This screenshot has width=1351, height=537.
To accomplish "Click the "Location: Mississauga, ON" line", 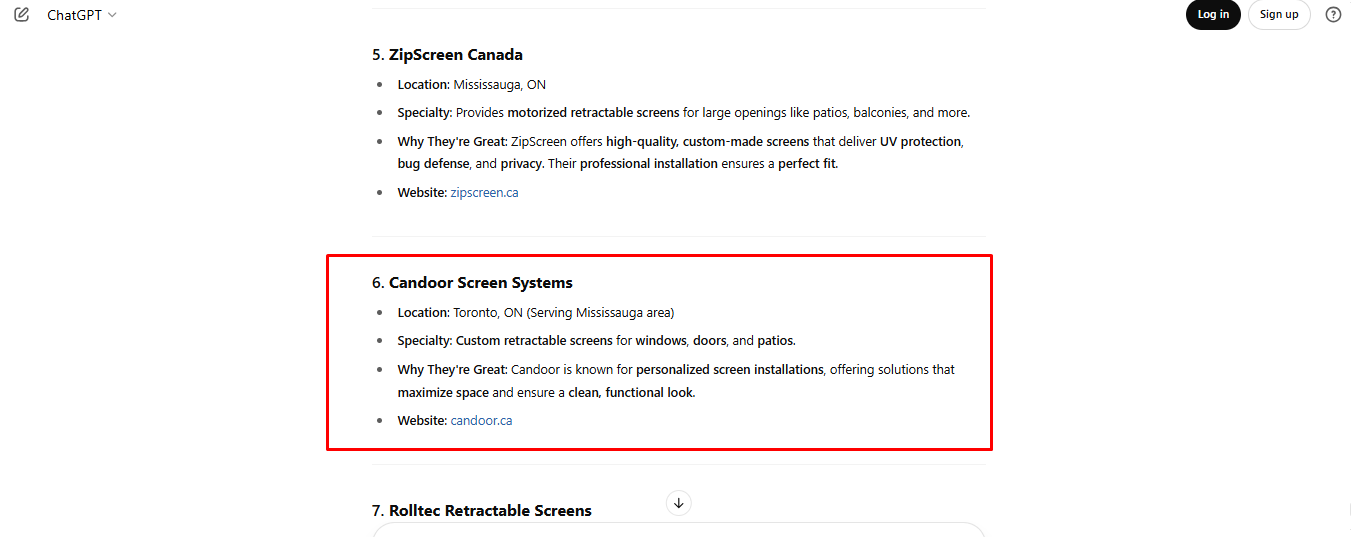I will 472,85.
